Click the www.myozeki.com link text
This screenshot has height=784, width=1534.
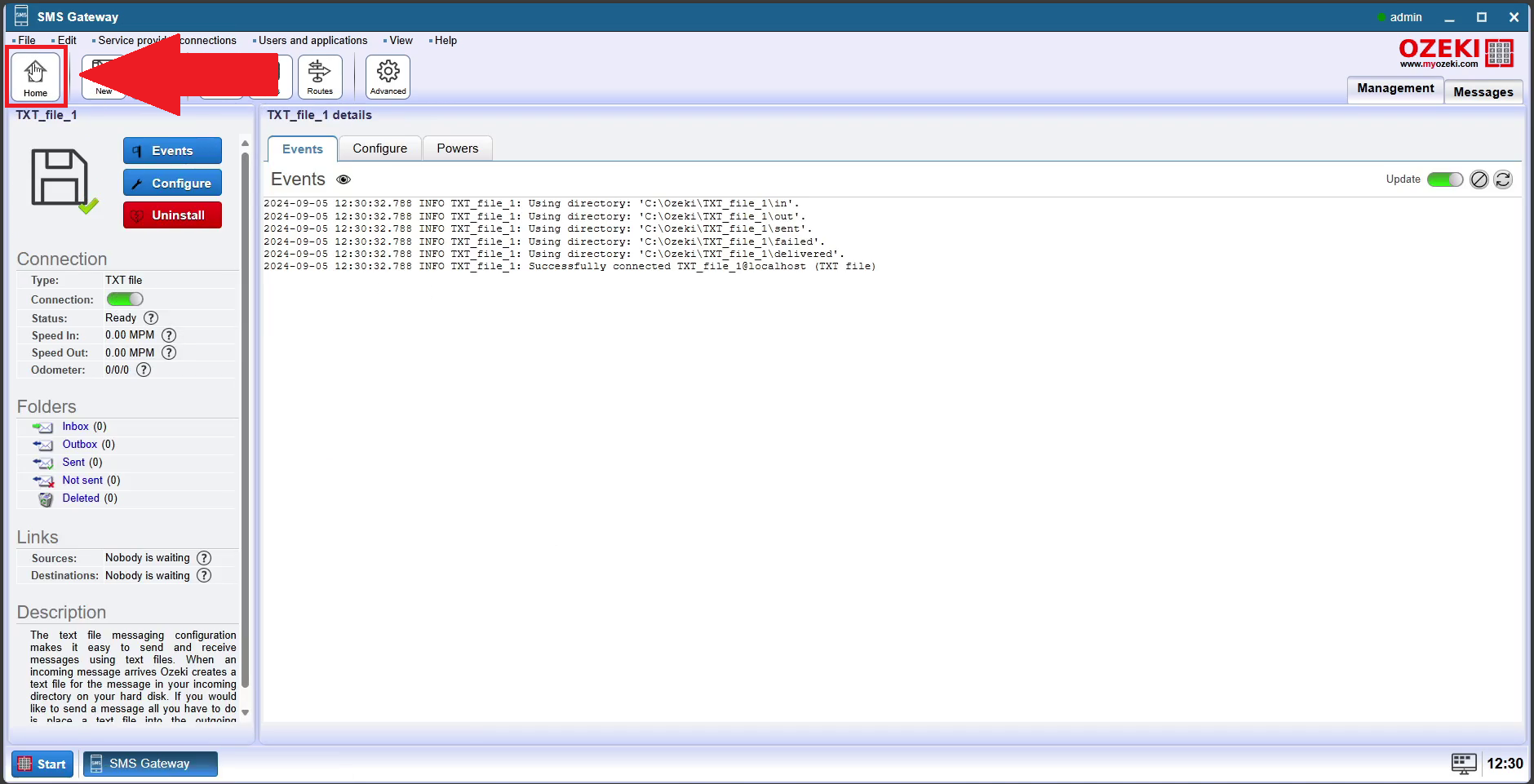click(x=1439, y=64)
